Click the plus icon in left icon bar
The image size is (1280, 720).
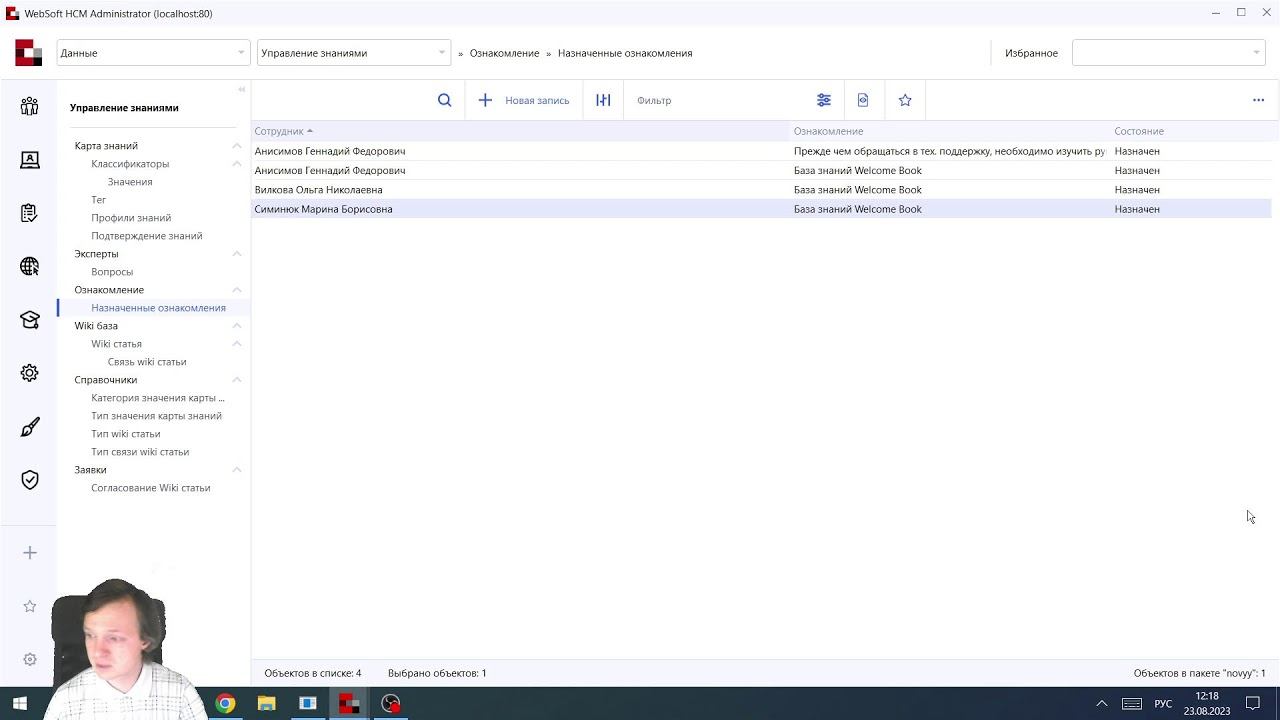30,553
